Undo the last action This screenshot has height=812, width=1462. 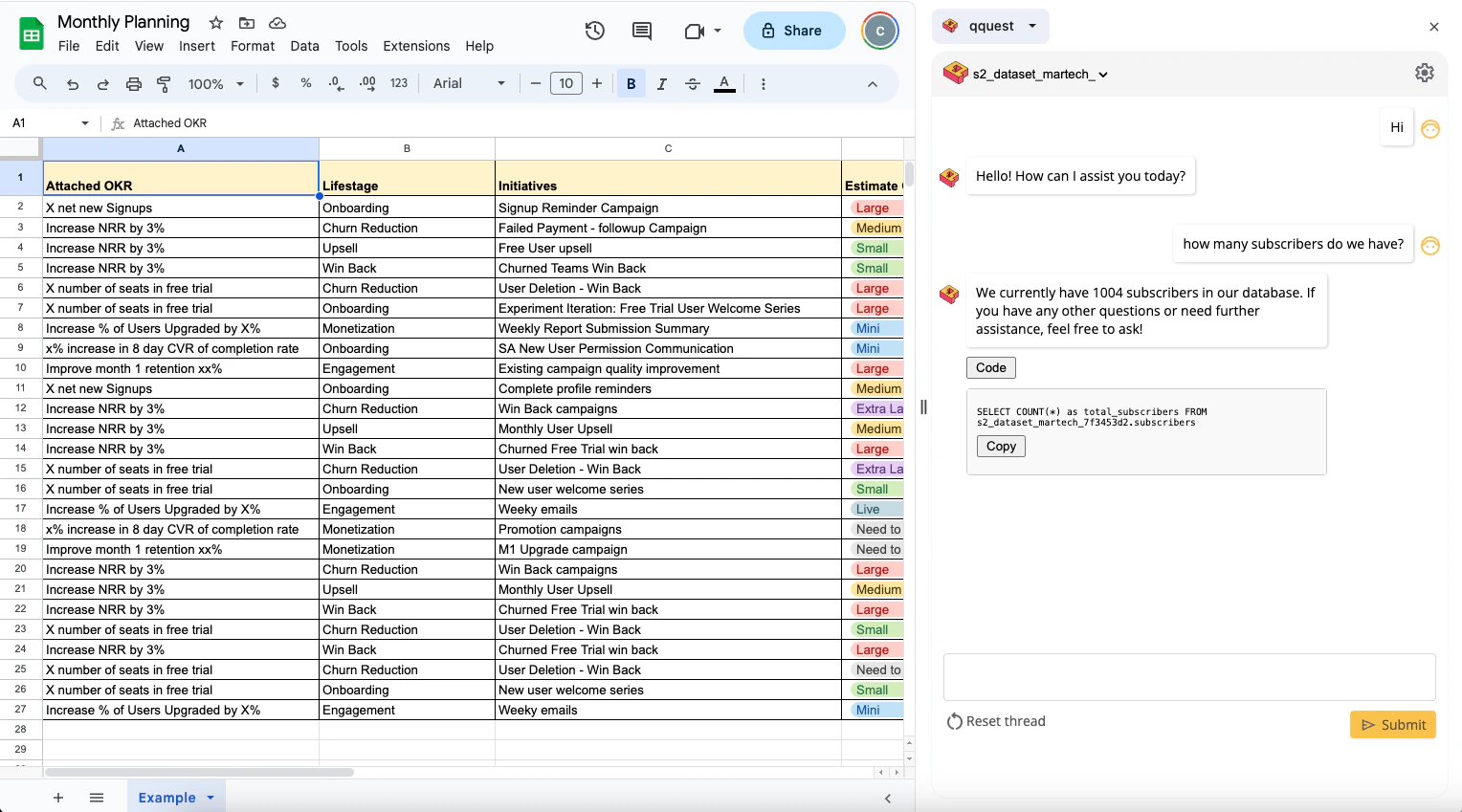72,83
